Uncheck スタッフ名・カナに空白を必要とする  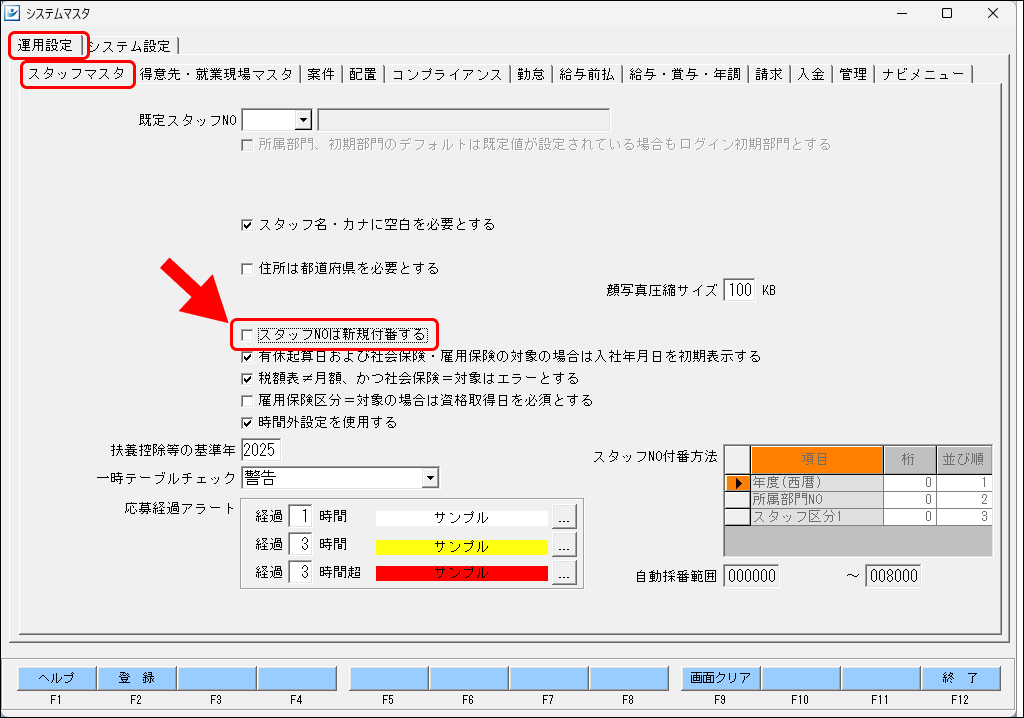(x=247, y=225)
